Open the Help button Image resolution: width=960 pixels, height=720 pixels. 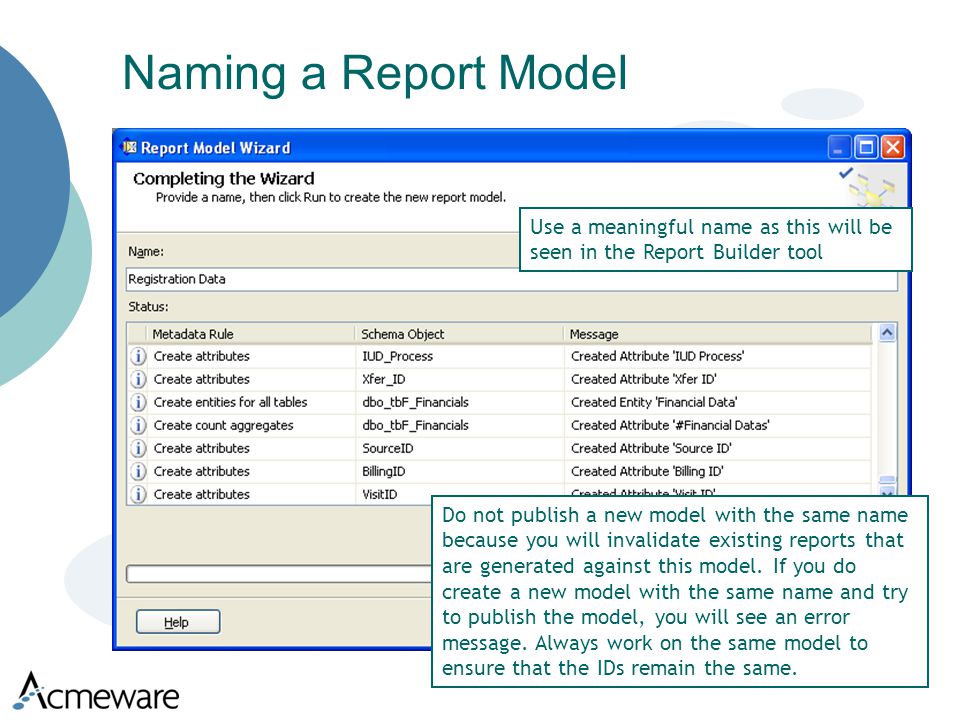click(178, 622)
